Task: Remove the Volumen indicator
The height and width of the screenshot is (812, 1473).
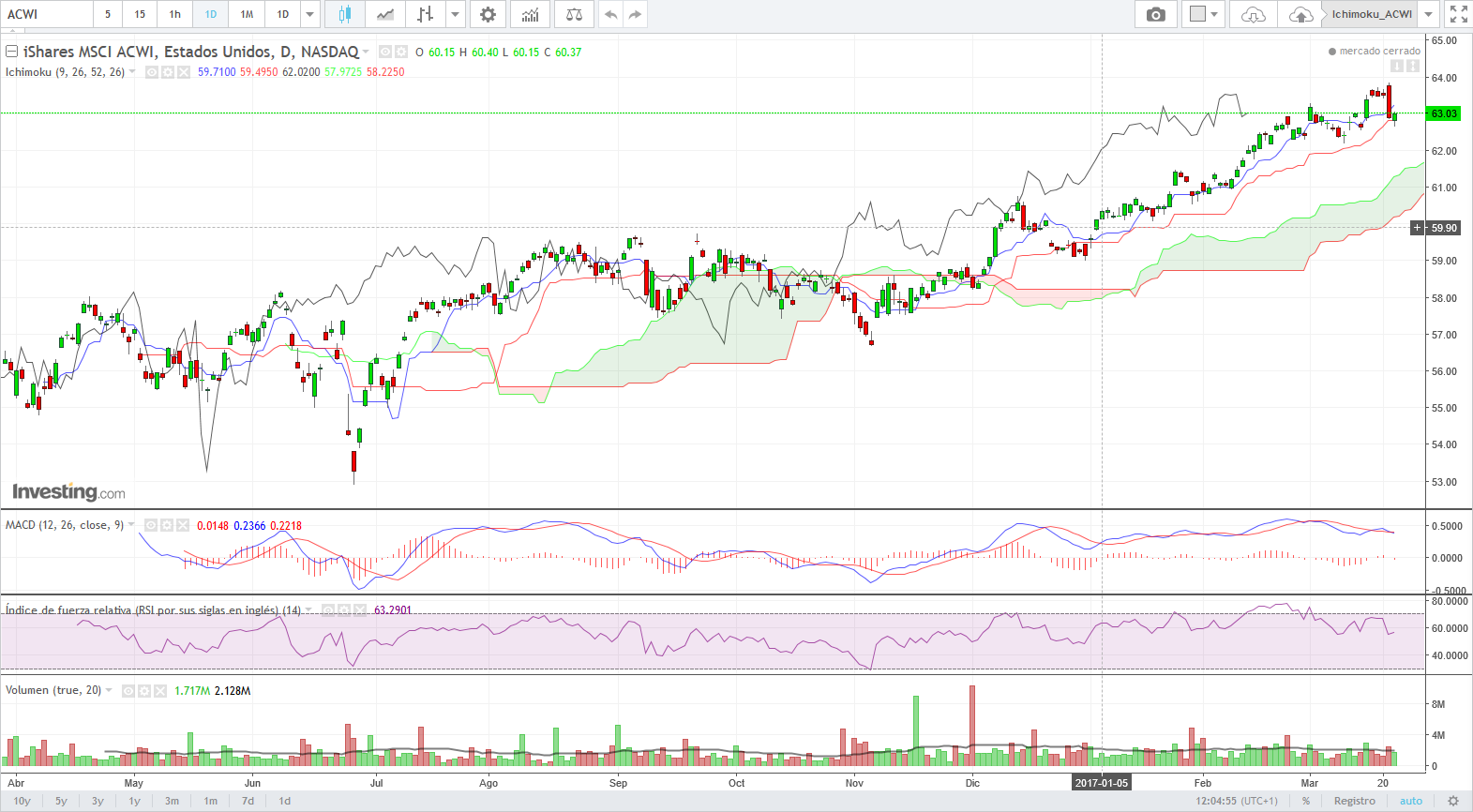Action: coord(160,690)
